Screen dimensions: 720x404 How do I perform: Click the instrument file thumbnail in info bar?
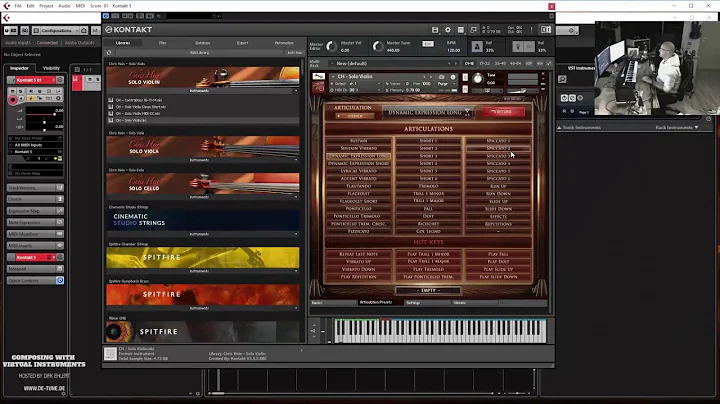click(x=110, y=354)
